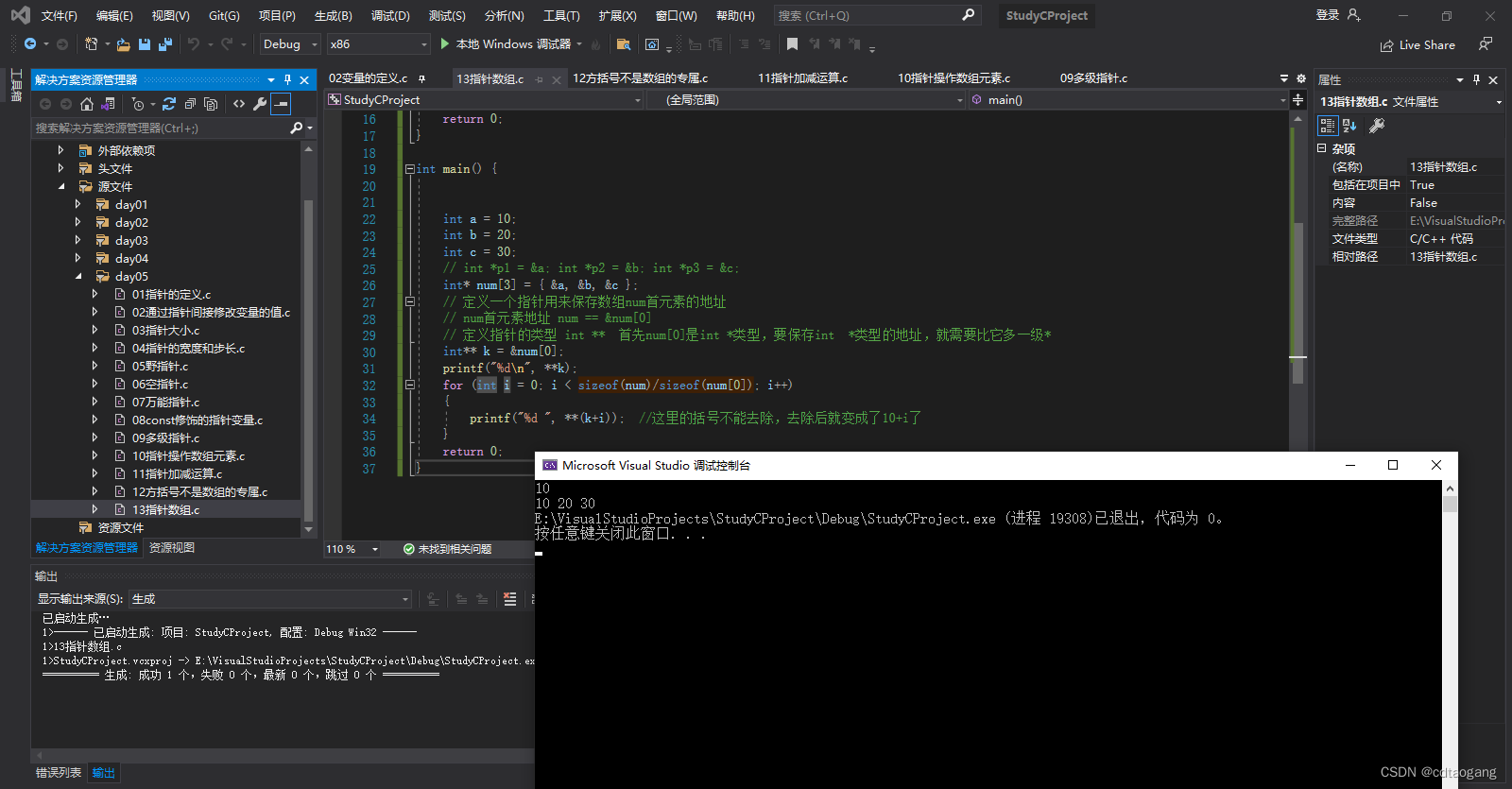Image resolution: width=1512 pixels, height=789 pixels.
Task: Sort properties alphabetically with A-Z icon
Action: tap(1349, 126)
